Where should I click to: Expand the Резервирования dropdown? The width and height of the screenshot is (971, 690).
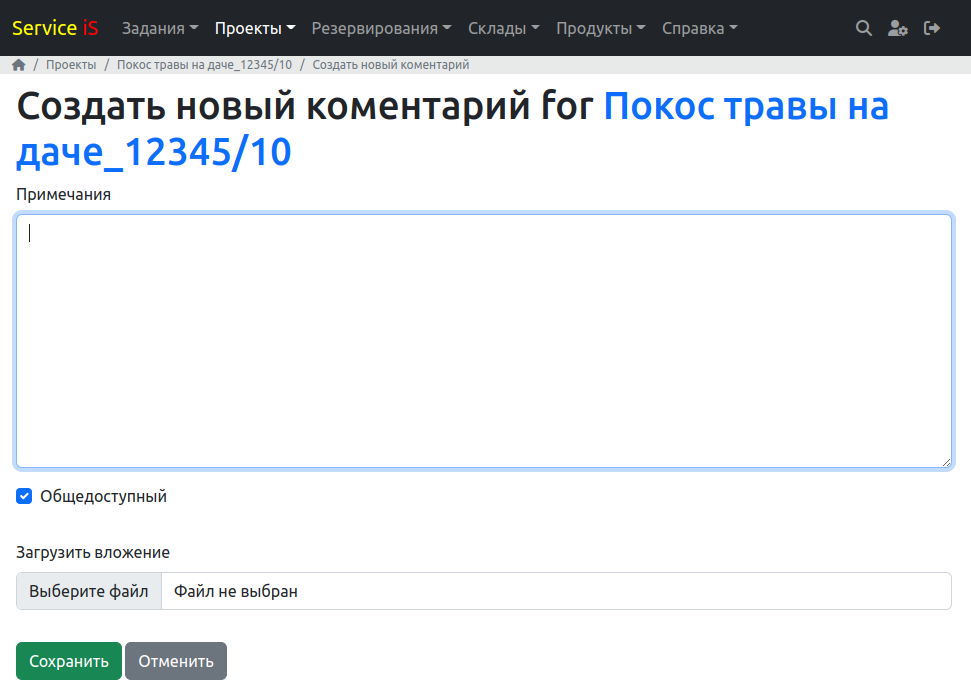click(x=381, y=28)
